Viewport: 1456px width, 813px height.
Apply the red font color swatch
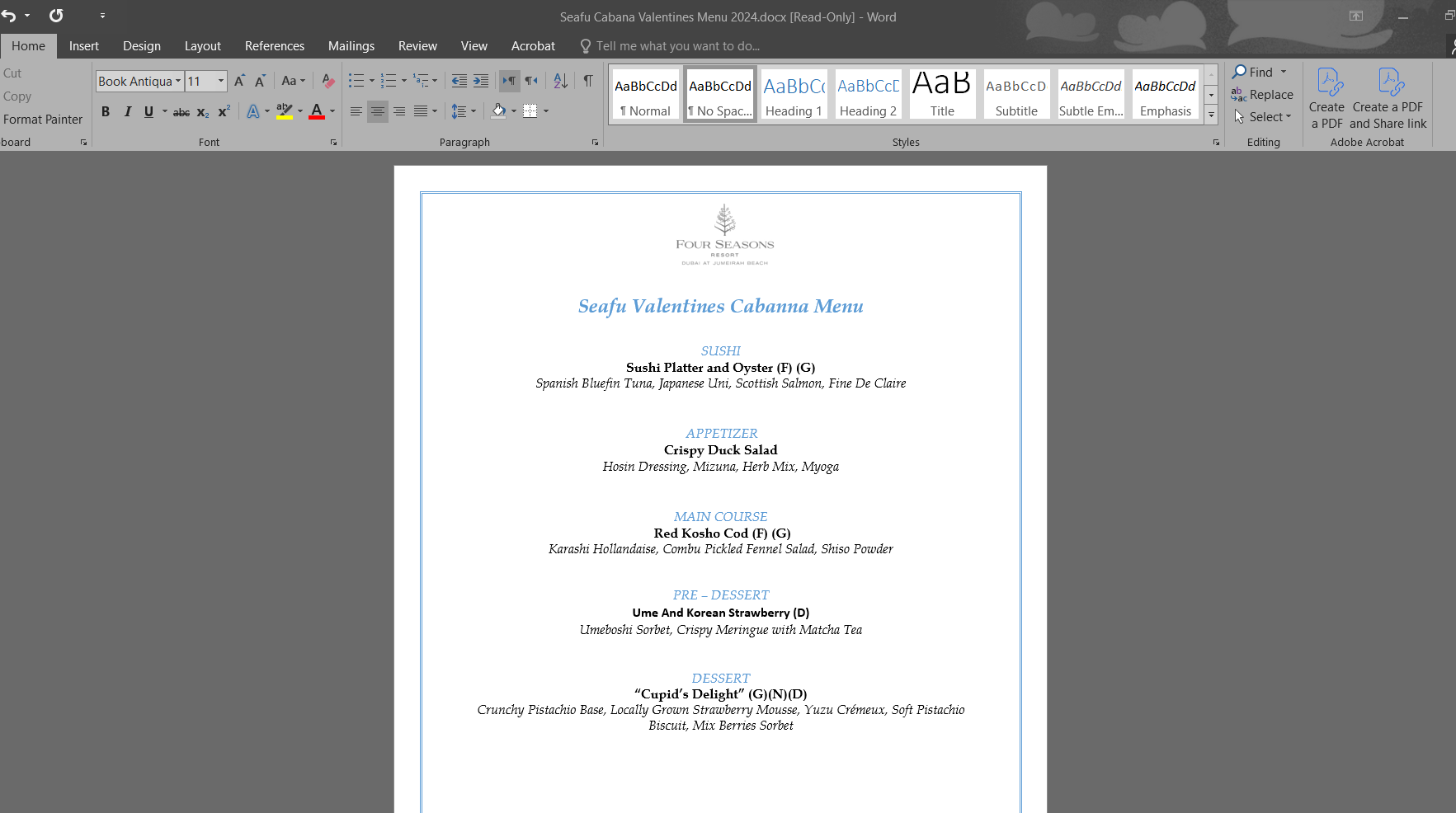tap(317, 111)
